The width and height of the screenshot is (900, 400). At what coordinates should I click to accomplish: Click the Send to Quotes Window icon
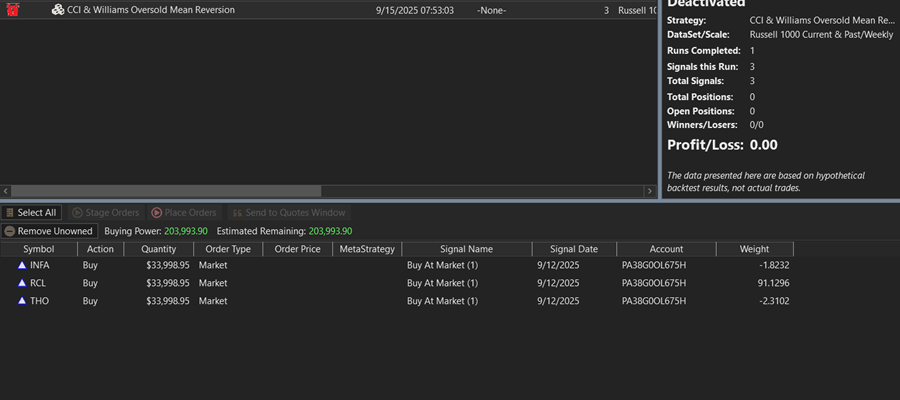[x=237, y=212]
